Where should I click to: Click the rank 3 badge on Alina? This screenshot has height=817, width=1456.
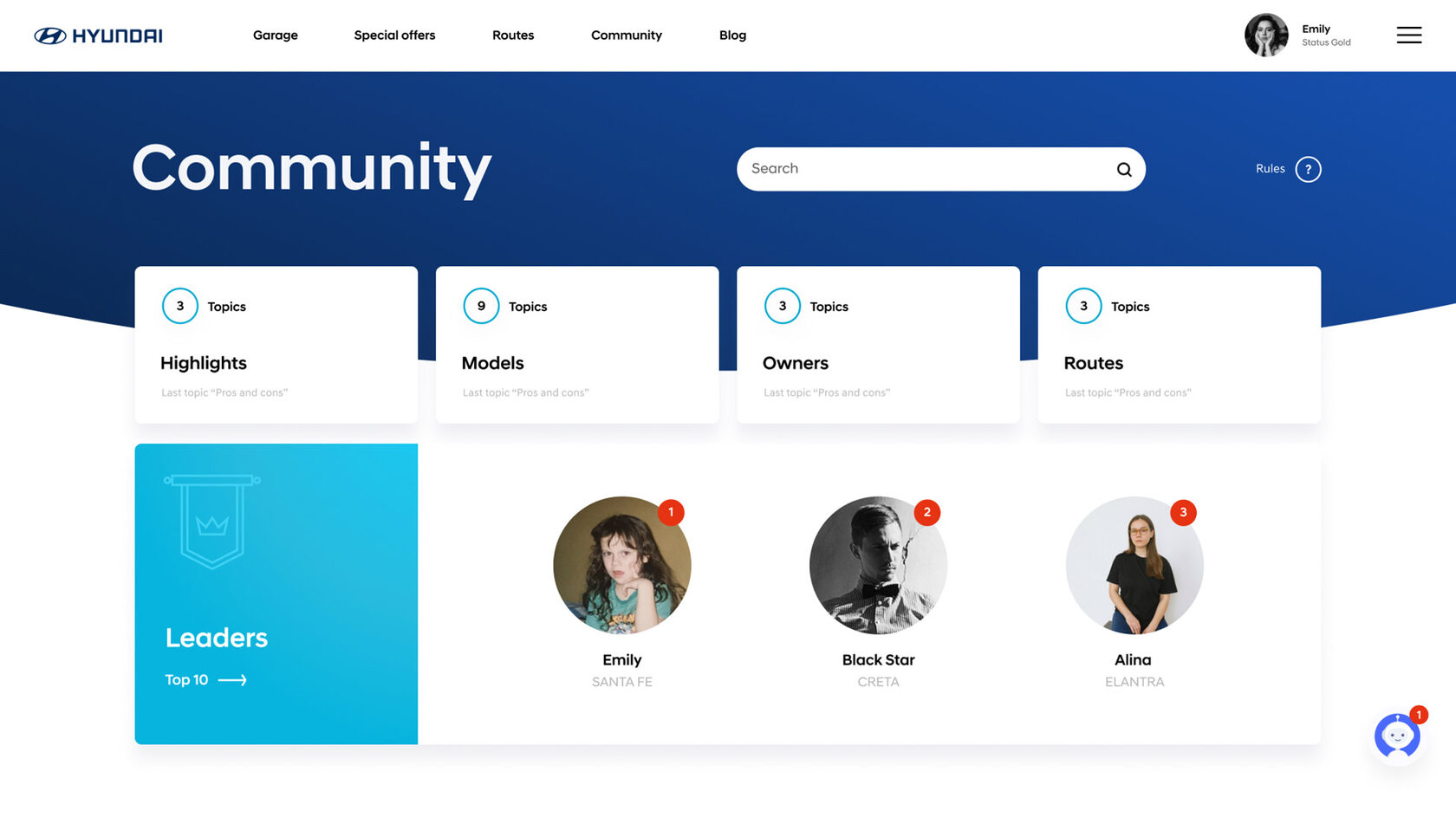1183,512
